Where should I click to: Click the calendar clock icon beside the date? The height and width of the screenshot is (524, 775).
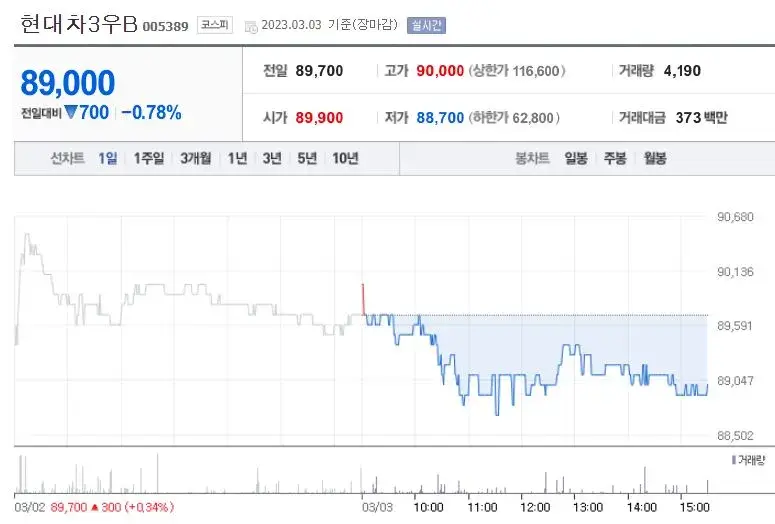point(251,27)
